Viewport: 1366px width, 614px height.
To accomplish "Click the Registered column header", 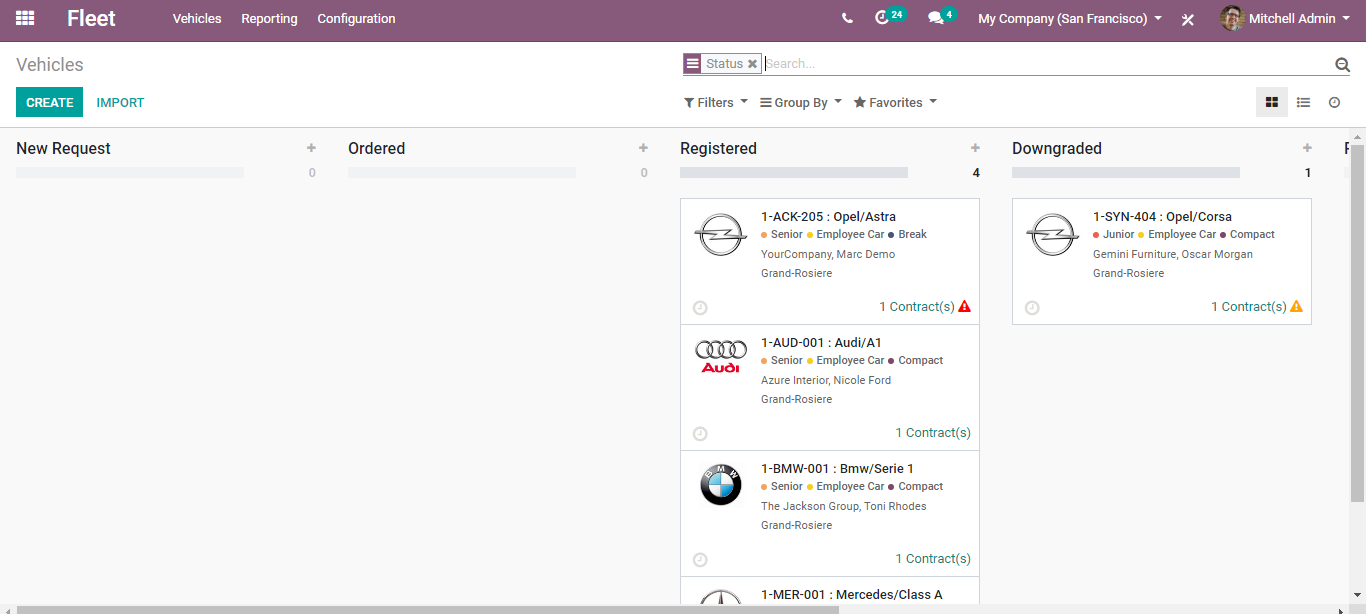I will (x=718, y=148).
